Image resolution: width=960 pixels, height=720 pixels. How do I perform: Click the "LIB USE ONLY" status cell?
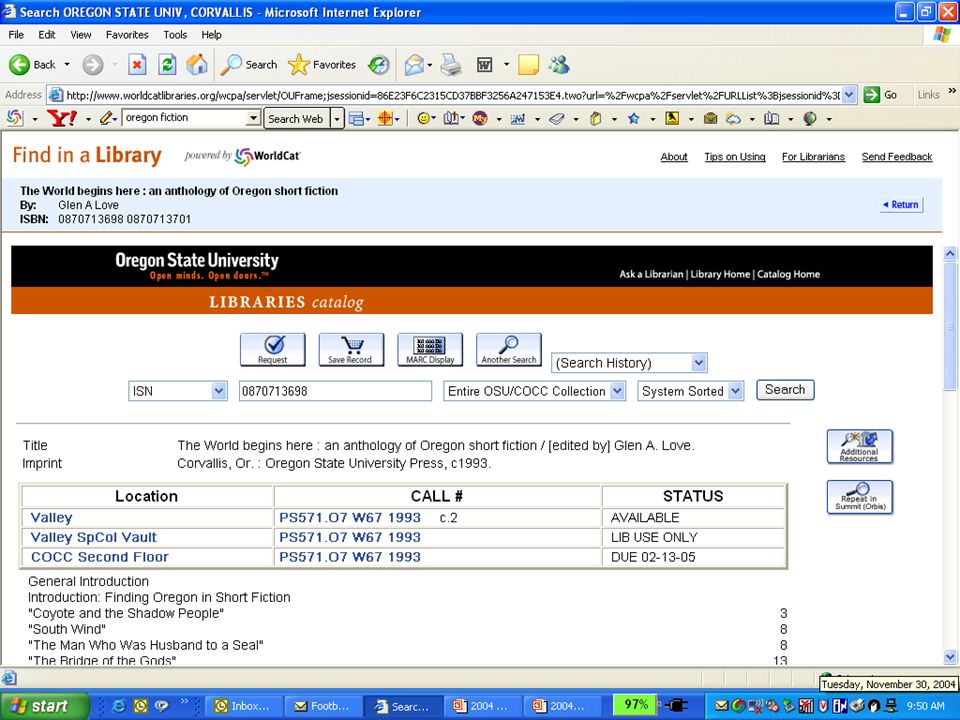coord(693,538)
